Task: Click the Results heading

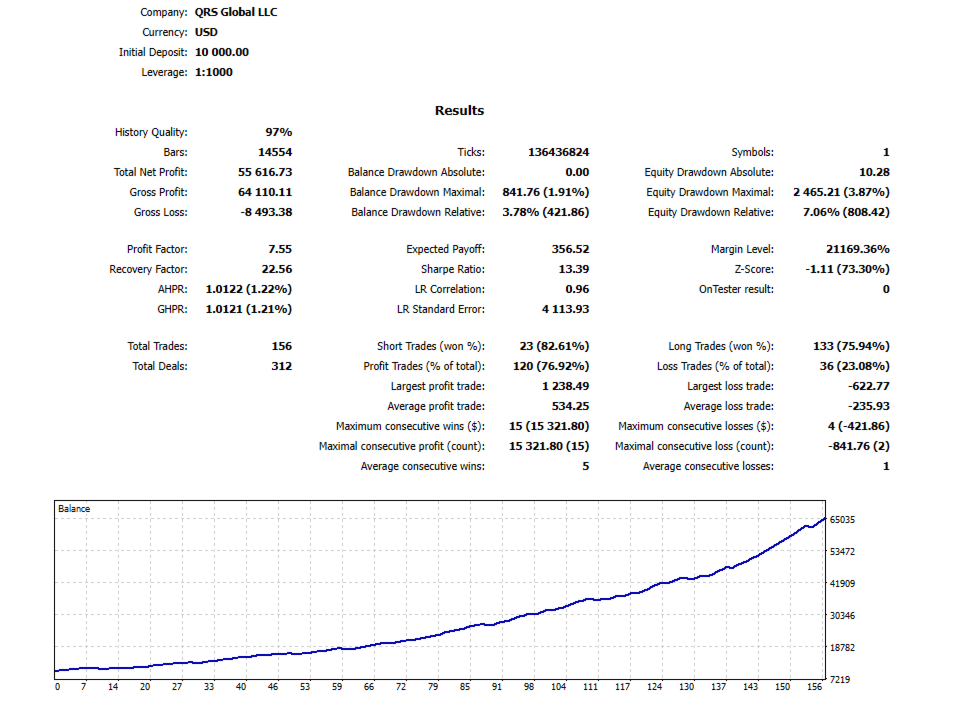Action: click(x=459, y=111)
